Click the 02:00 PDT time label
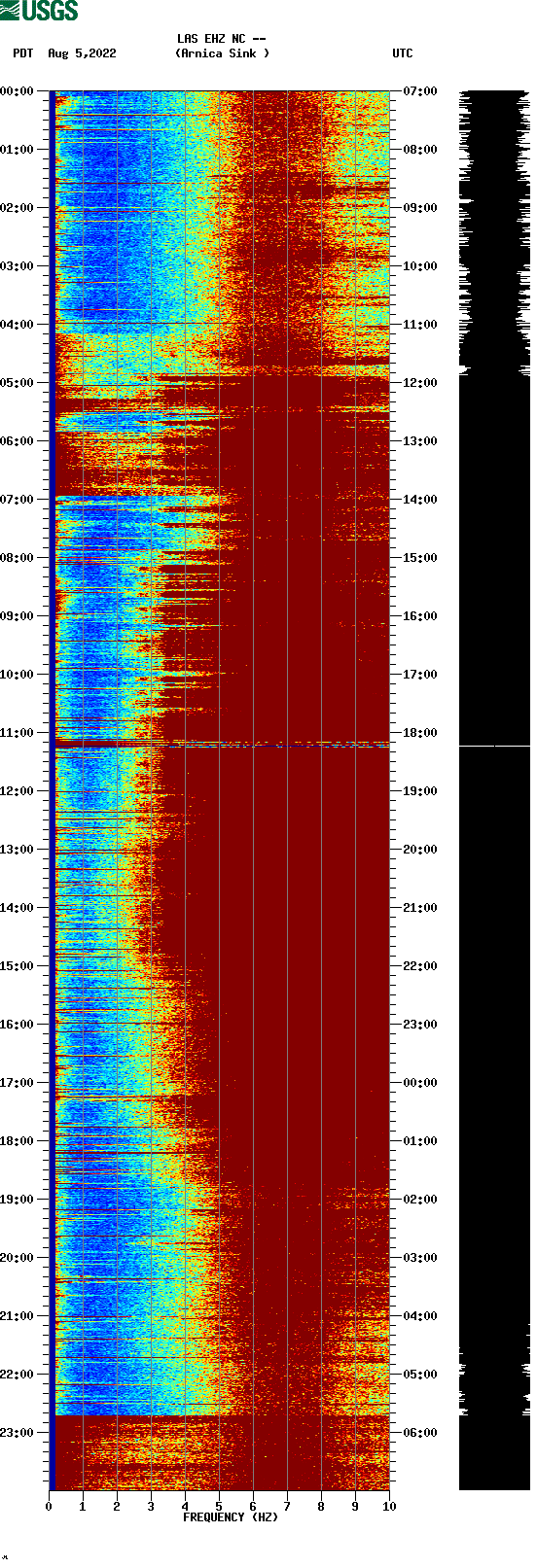The height and width of the screenshot is (1568, 537). (x=18, y=208)
